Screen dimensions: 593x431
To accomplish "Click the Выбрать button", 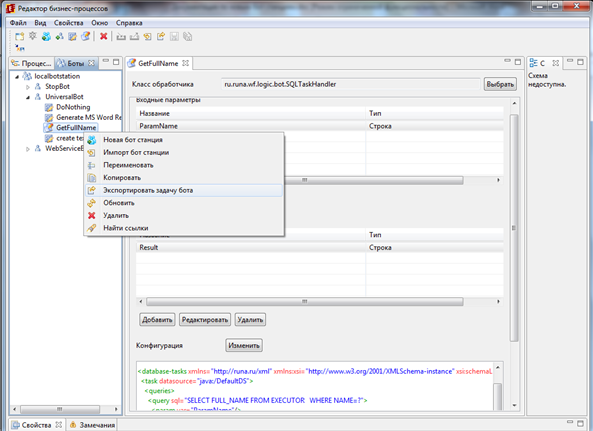I will click(x=500, y=84).
